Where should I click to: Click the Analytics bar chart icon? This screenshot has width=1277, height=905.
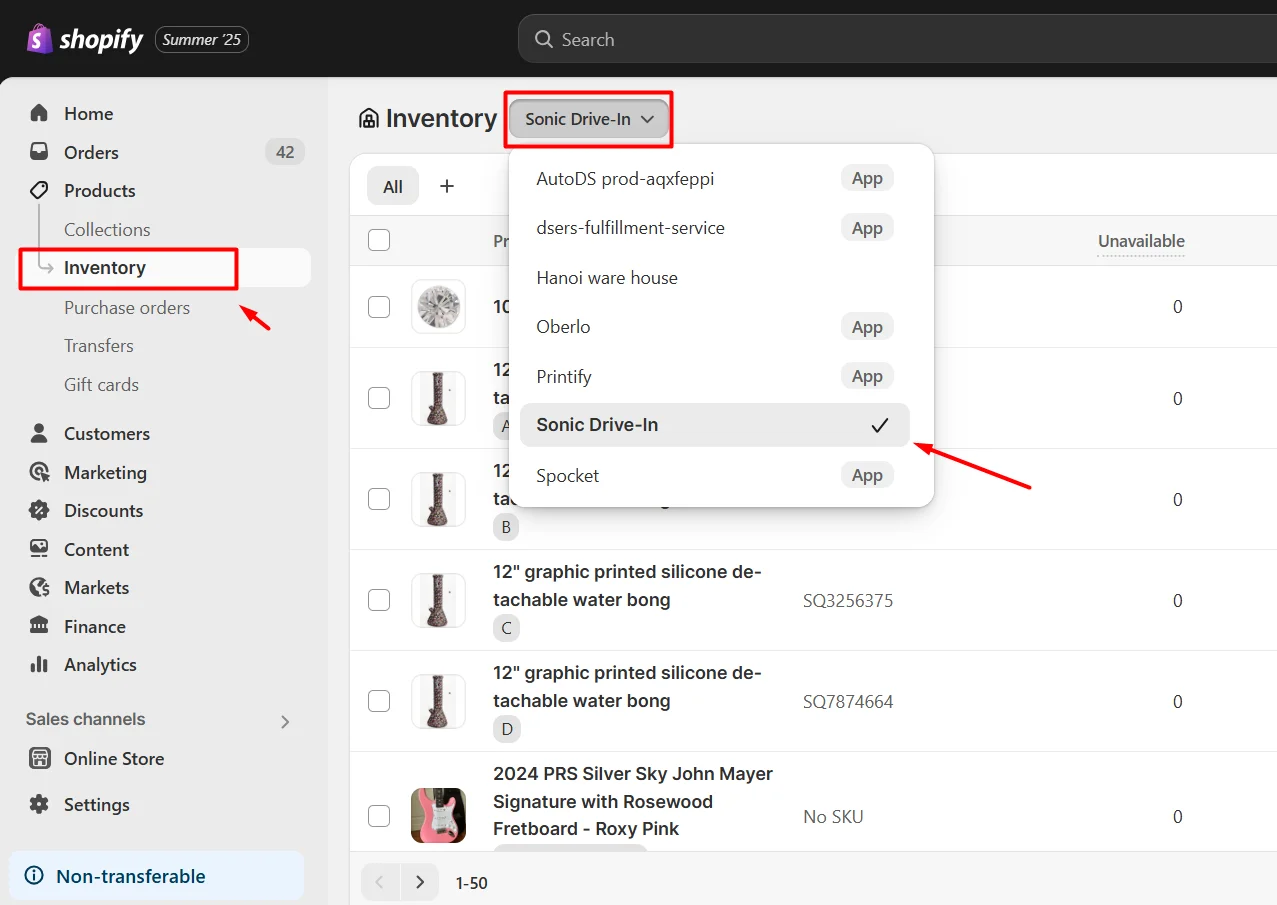click(x=39, y=664)
